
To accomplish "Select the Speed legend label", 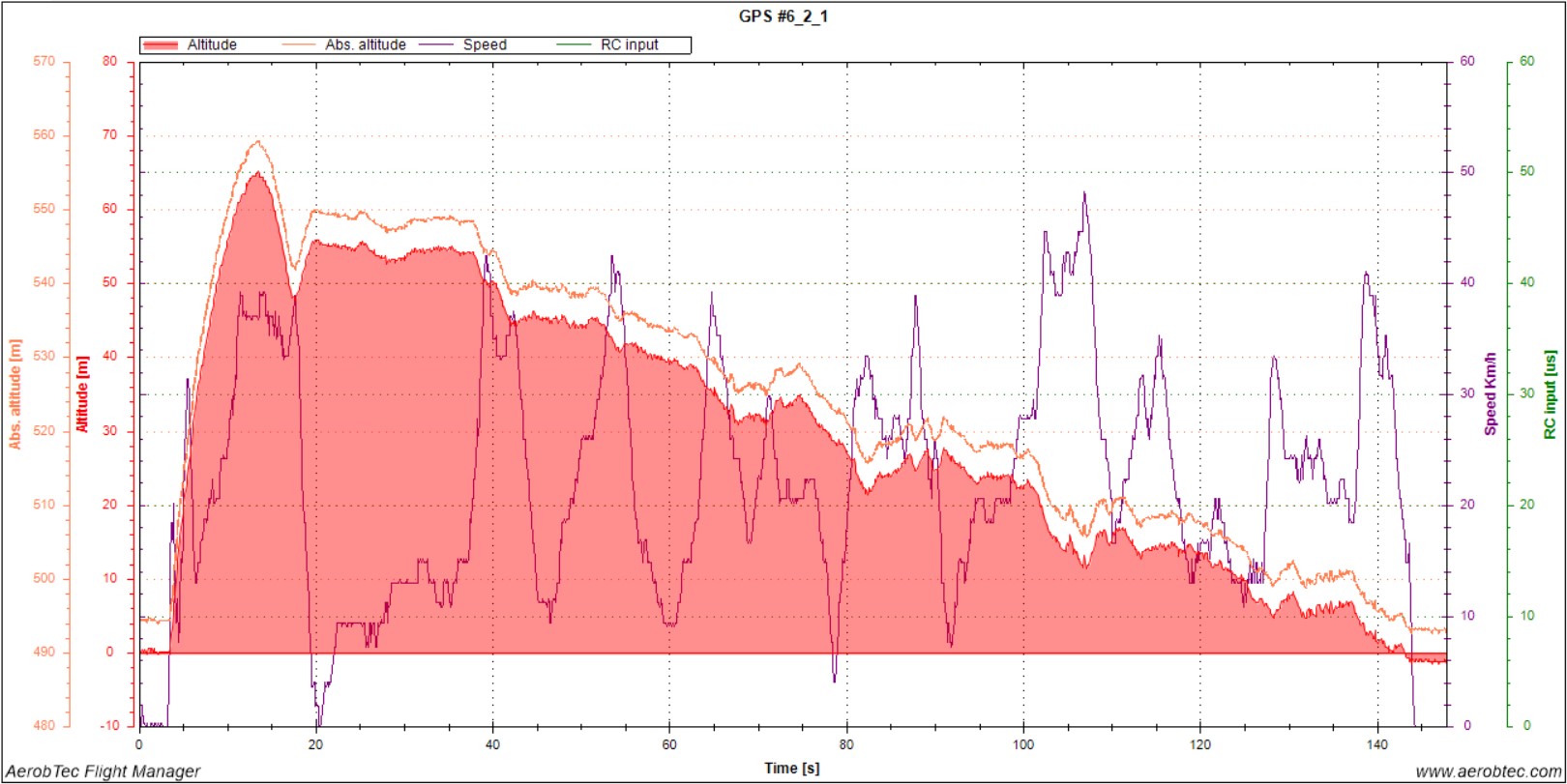I will click(485, 45).
